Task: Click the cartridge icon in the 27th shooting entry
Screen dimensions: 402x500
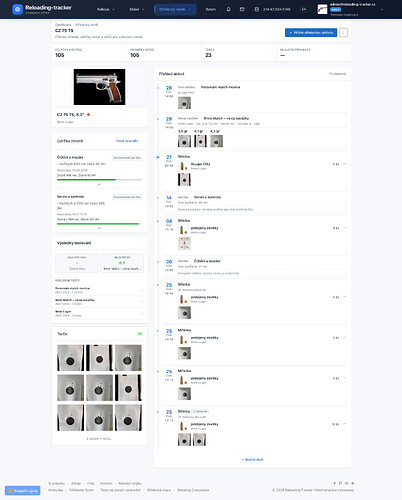Action: (182, 166)
